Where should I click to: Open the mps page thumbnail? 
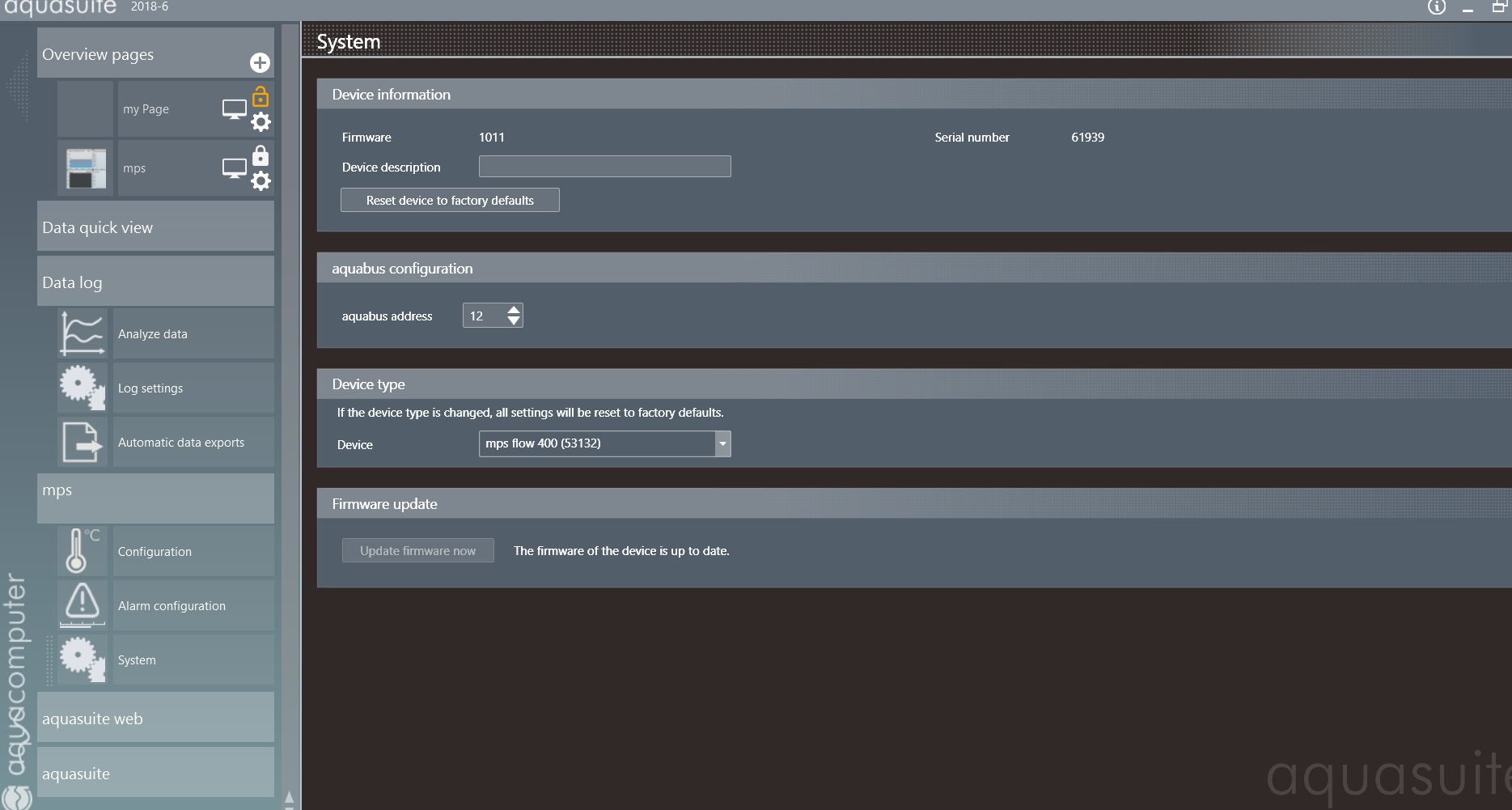[x=86, y=168]
